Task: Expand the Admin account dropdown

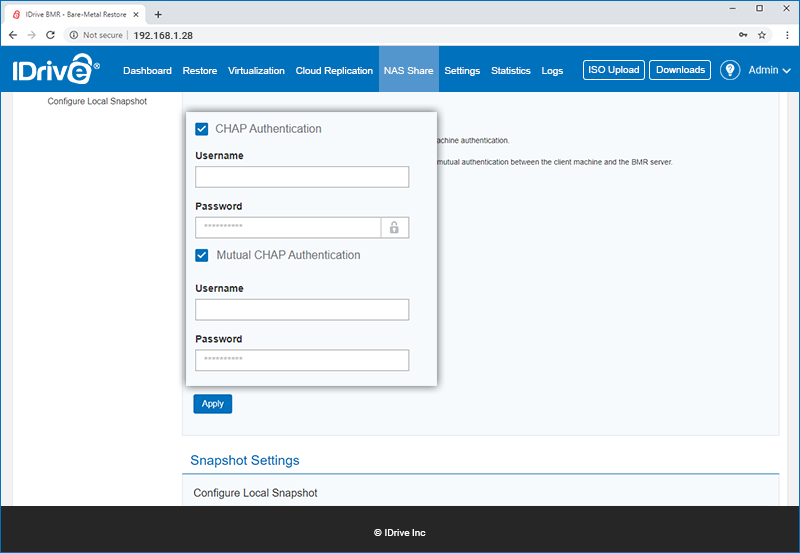Action: point(769,70)
